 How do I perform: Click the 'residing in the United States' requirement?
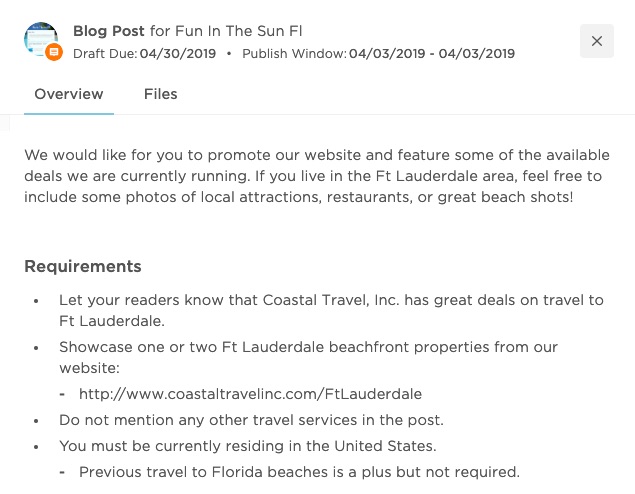[x=248, y=446]
